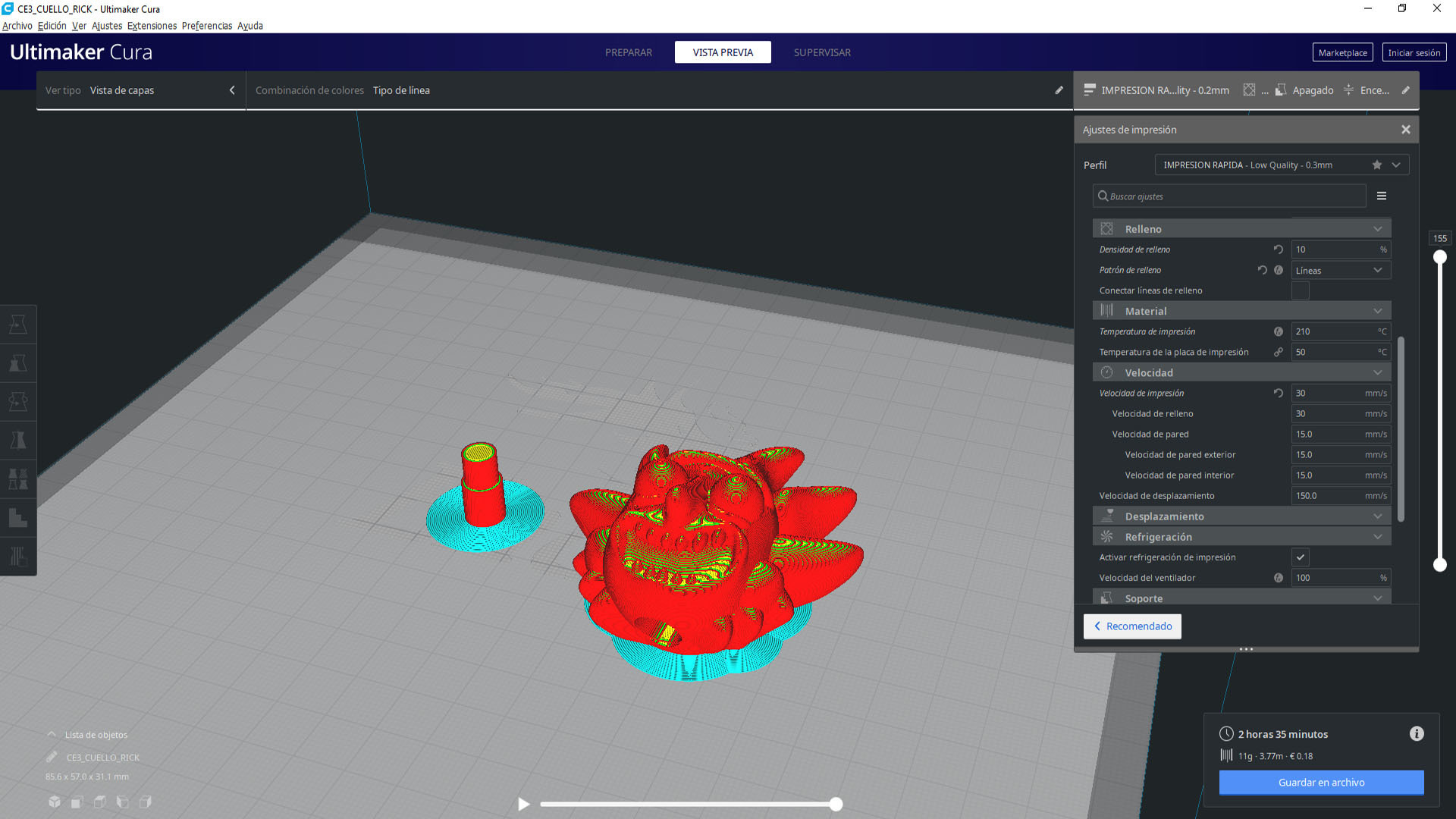Reset Densidad de relleno with the revert arrow
This screenshot has width=1456, height=819.
click(x=1278, y=249)
